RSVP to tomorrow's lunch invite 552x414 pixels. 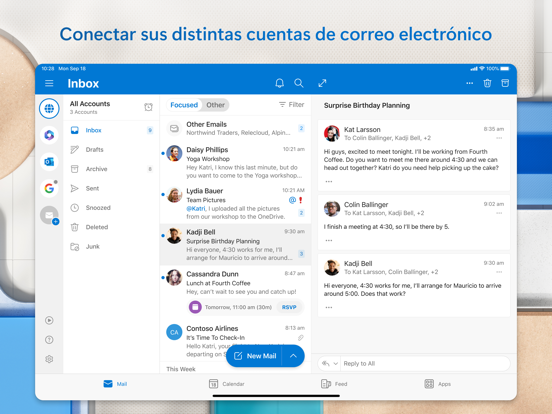click(289, 307)
